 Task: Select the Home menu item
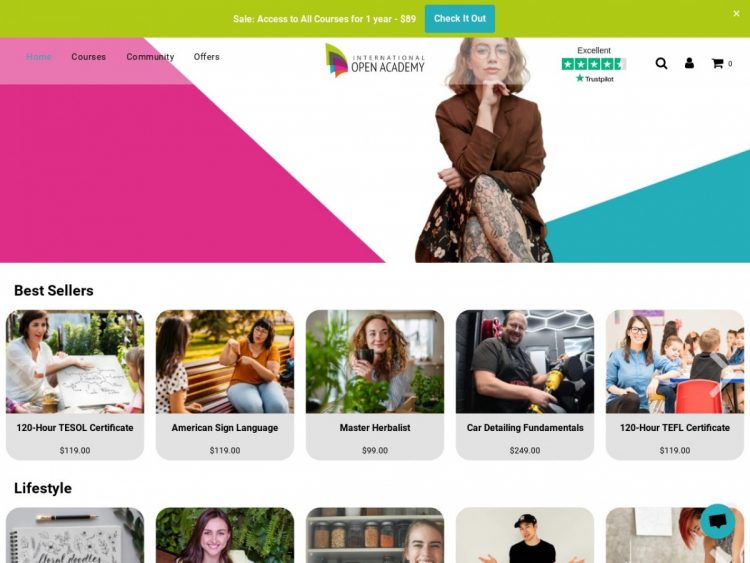pyautogui.click(x=39, y=57)
